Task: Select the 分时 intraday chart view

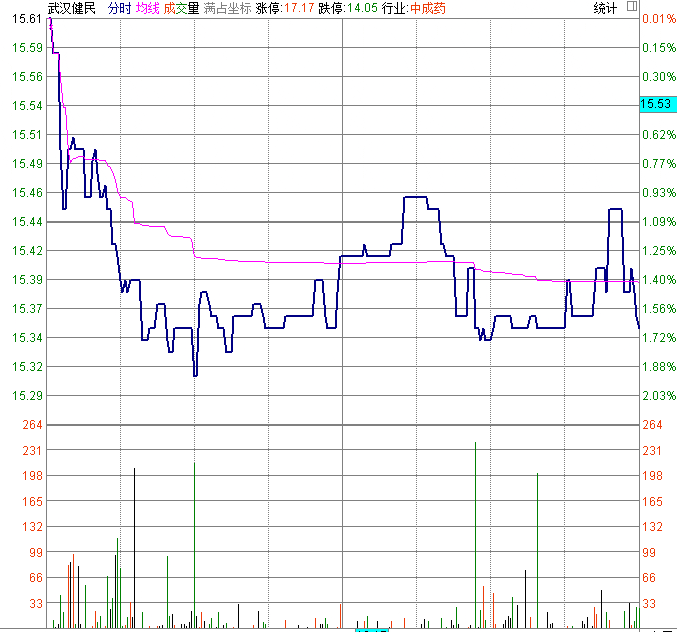Action: coord(119,8)
